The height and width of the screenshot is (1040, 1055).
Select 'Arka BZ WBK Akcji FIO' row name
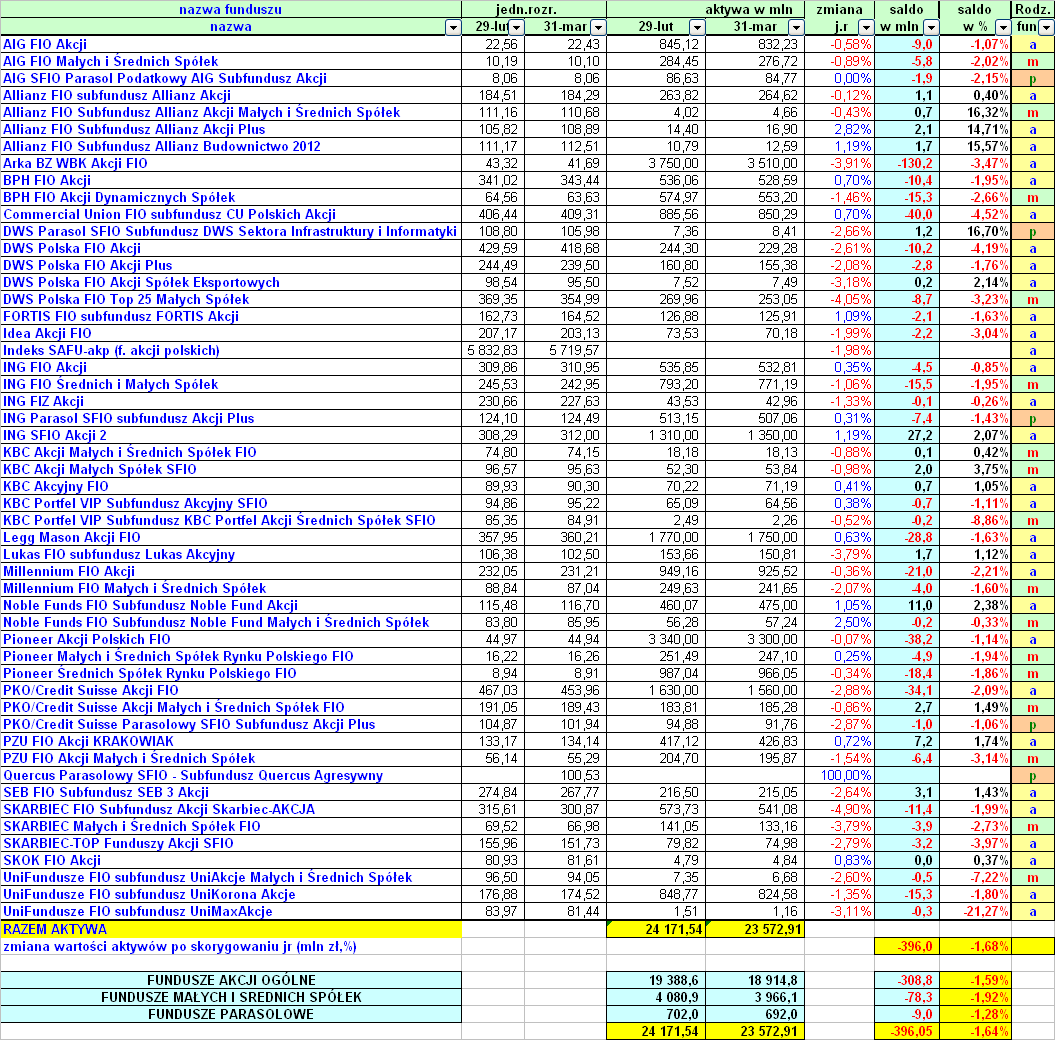tap(75, 163)
